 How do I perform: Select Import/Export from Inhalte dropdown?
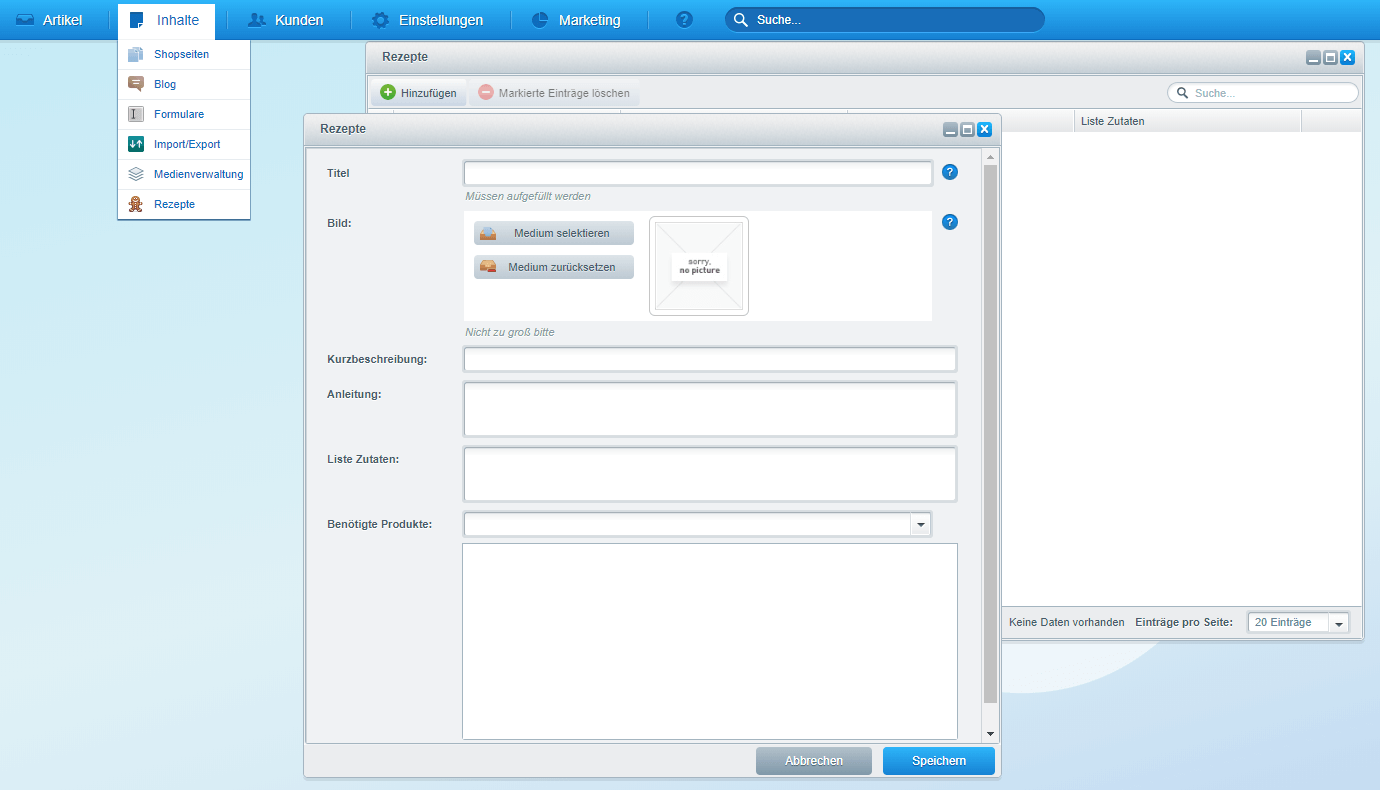184,144
